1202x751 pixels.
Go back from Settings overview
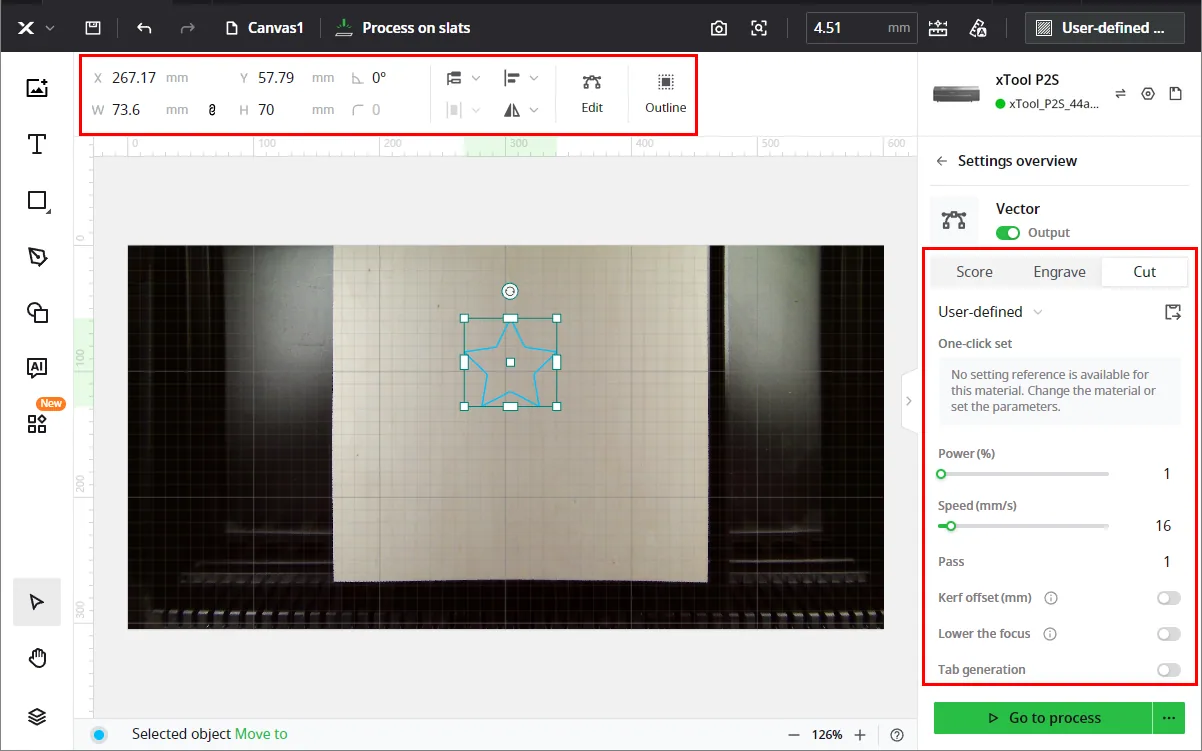point(941,161)
